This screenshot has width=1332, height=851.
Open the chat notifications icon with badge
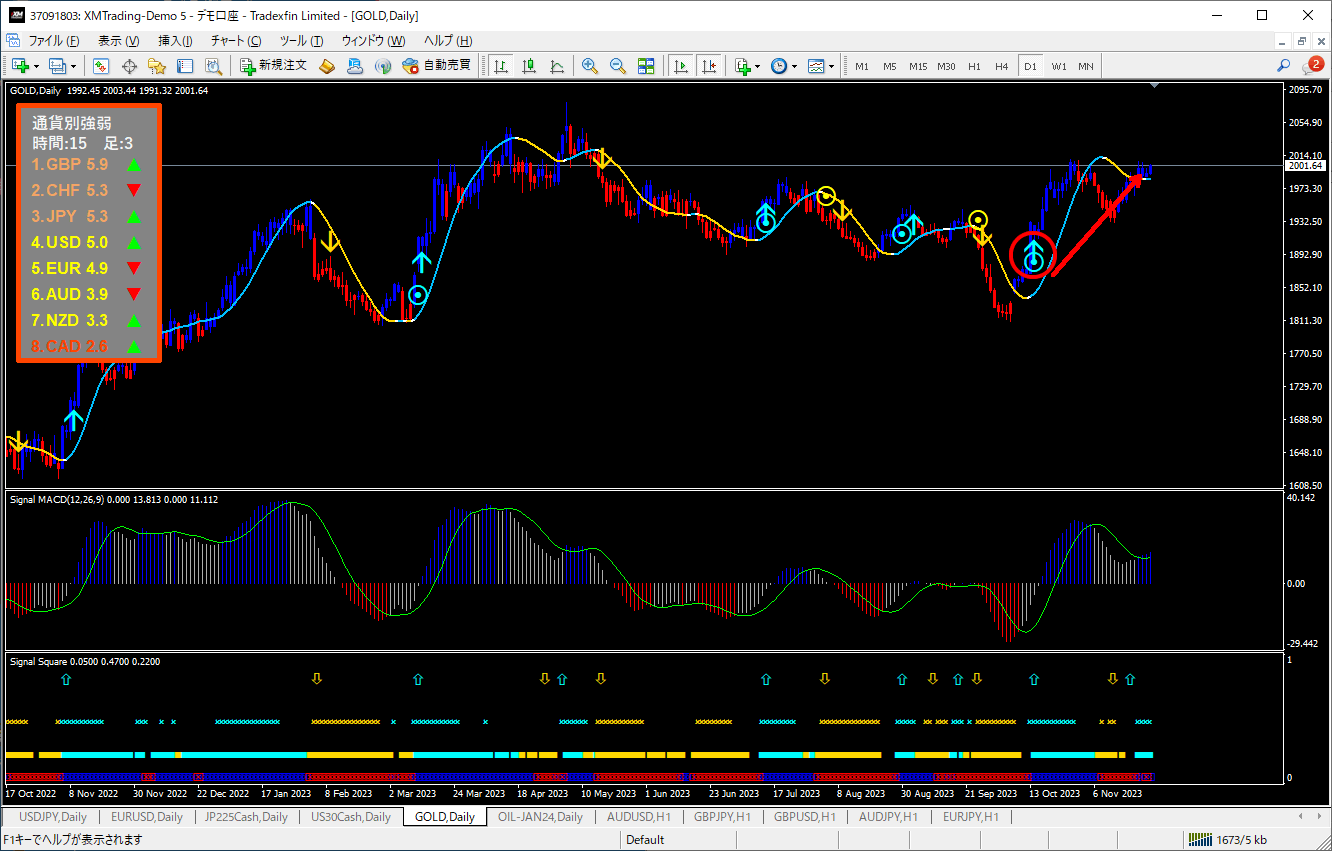[1312, 66]
